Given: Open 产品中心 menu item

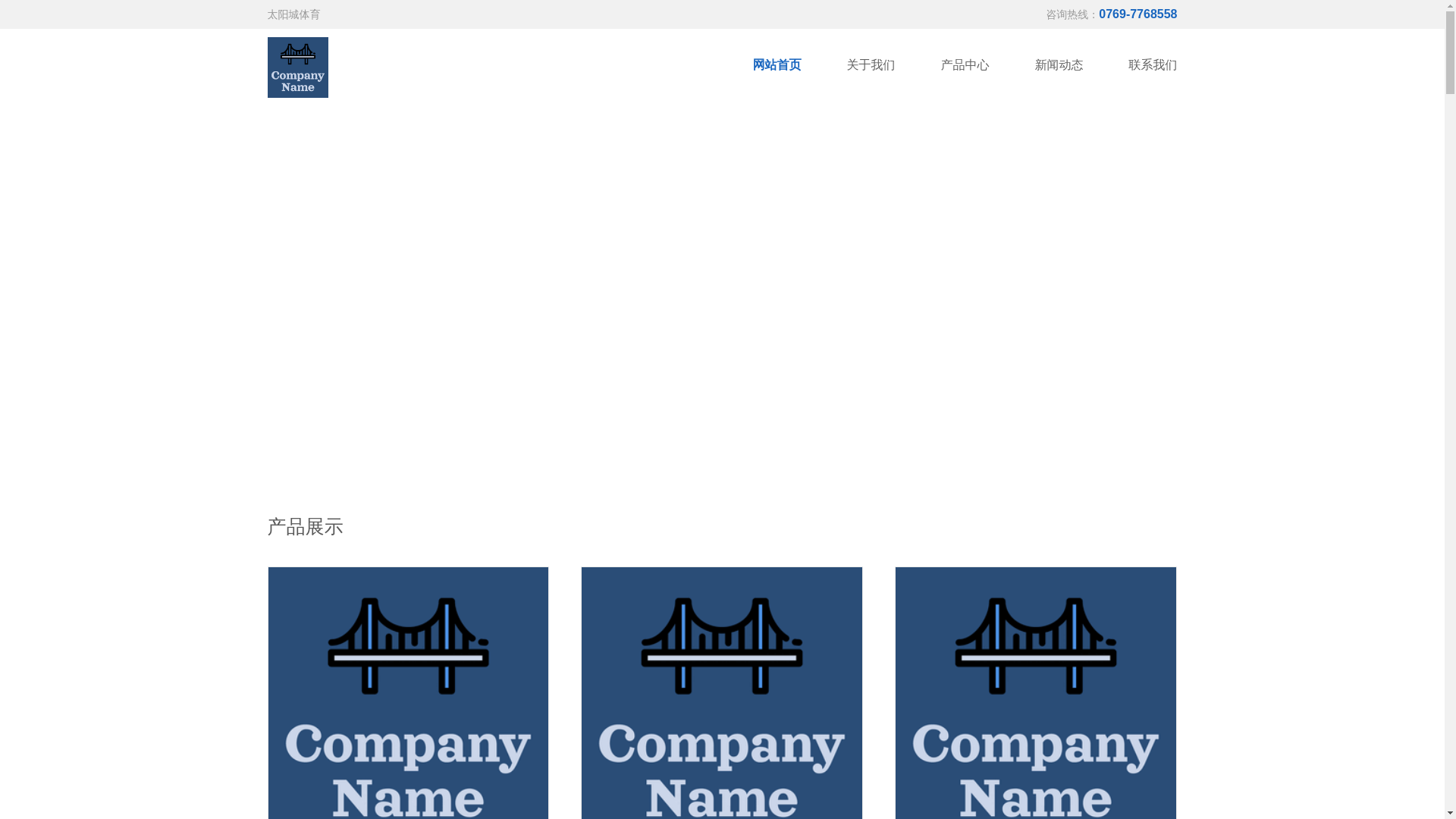Looking at the screenshot, I should [965, 65].
